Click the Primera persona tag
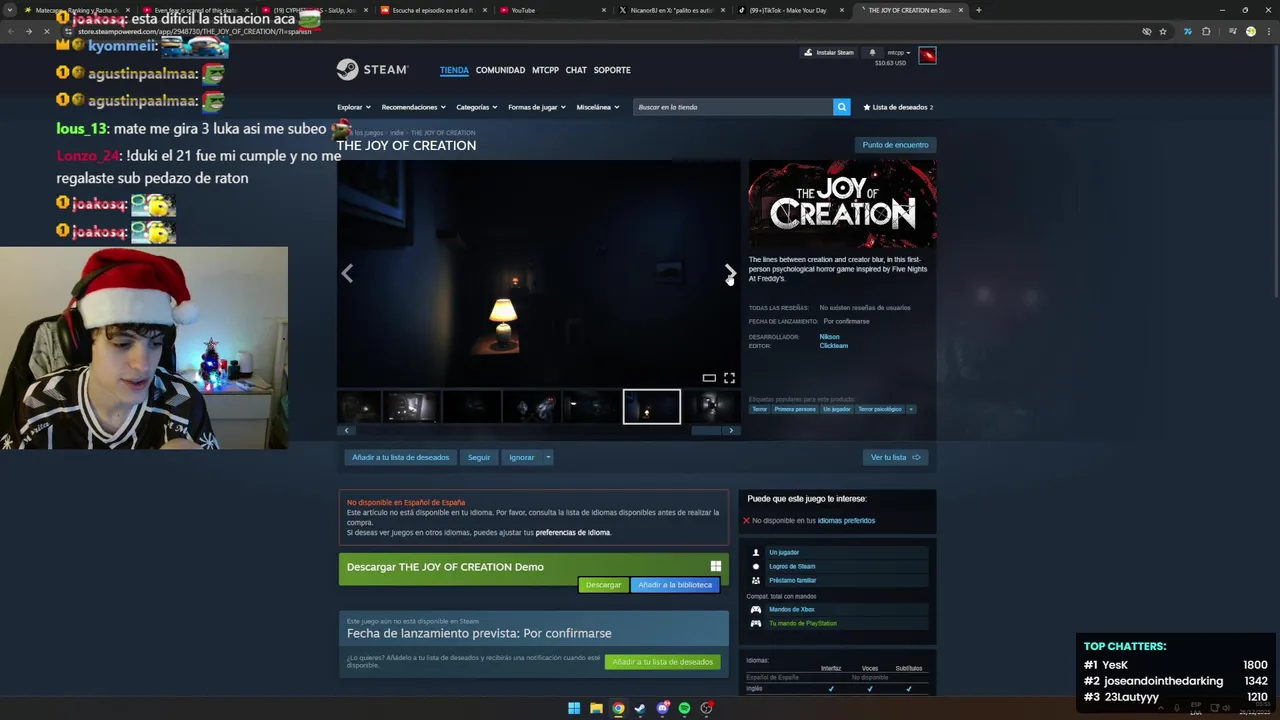1280x720 pixels. coord(795,409)
